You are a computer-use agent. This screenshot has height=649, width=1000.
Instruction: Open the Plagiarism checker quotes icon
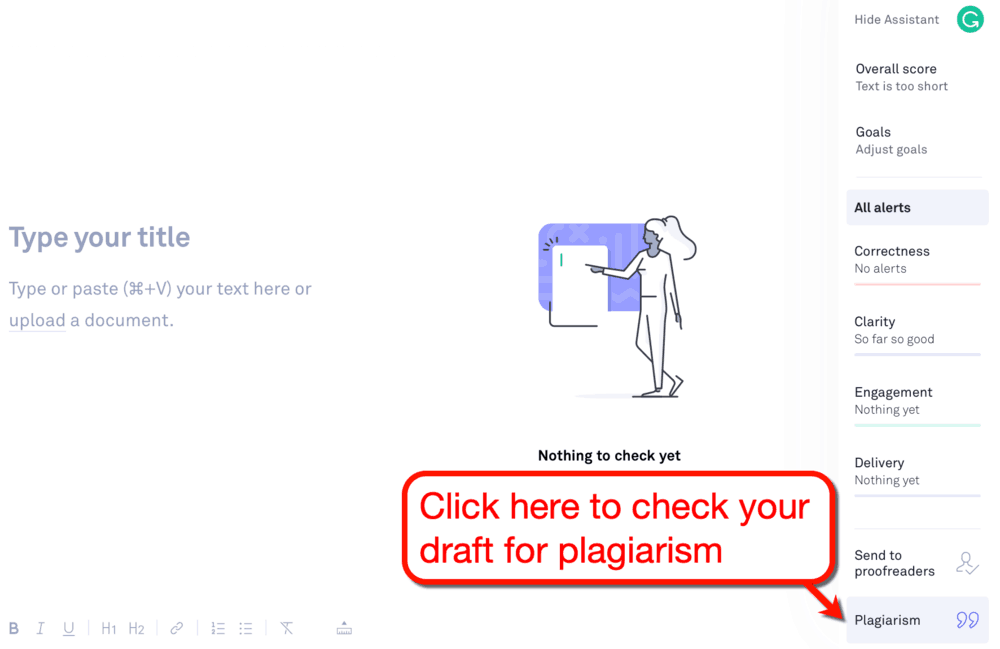(x=966, y=620)
